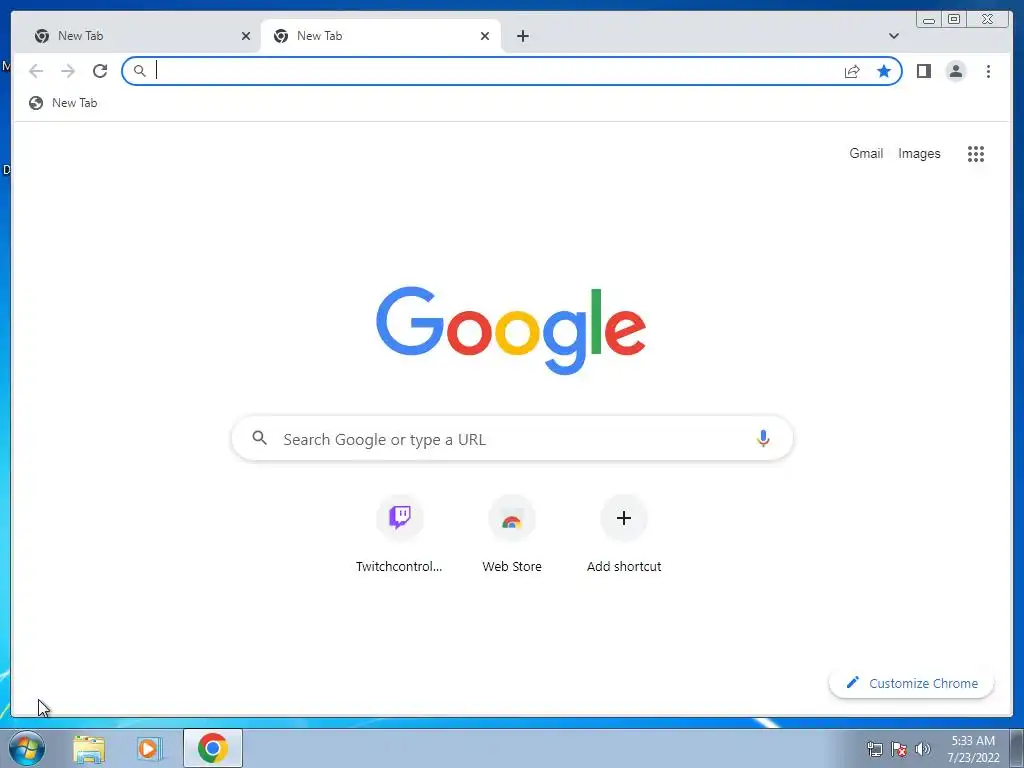Image resolution: width=1024 pixels, height=768 pixels.
Task: Open the profile avatar menu
Action: pyautogui.click(x=955, y=71)
